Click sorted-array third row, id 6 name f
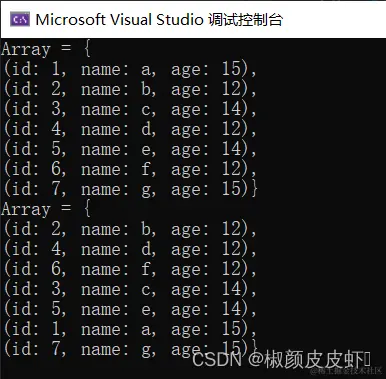 (130, 269)
